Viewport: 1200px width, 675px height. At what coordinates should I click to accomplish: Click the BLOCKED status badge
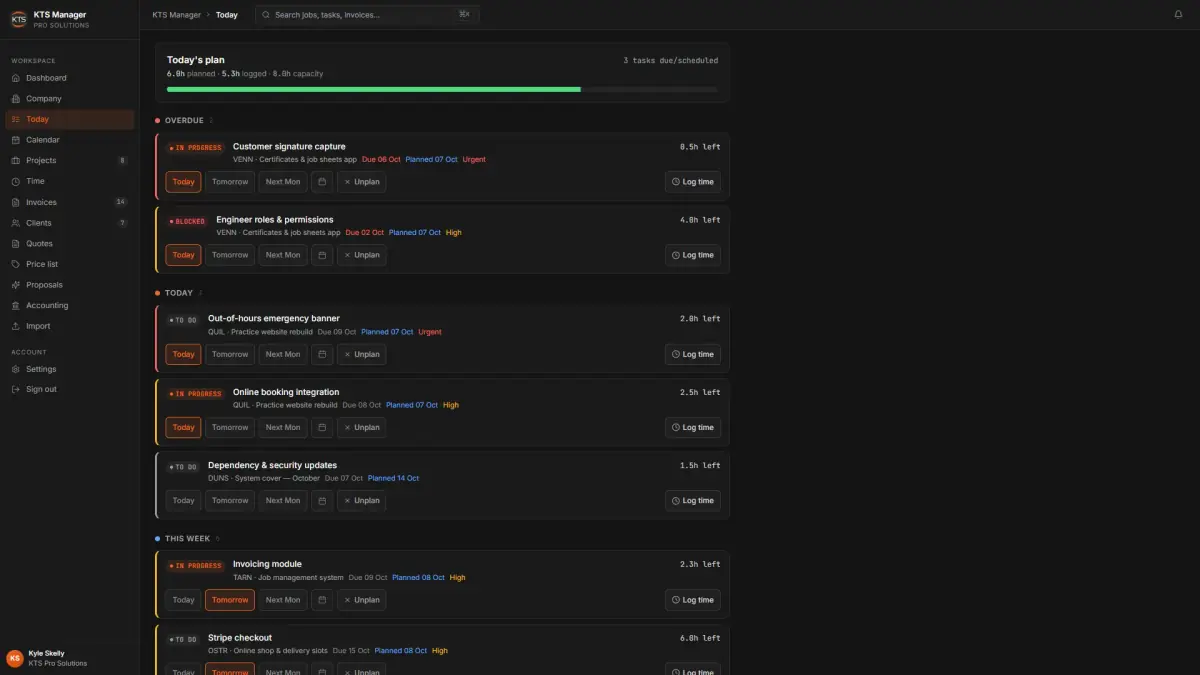188,221
